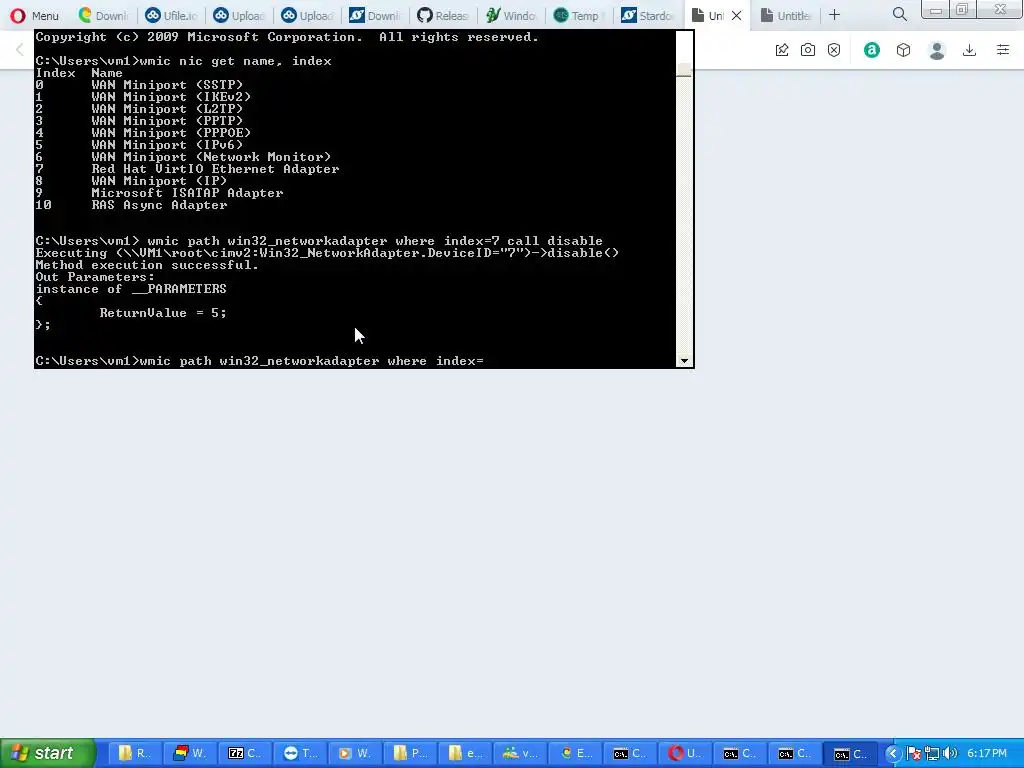Open the TeamViewer 'T...' taskbar button
Screen dimensions: 1024x768
pyautogui.click(x=299, y=753)
